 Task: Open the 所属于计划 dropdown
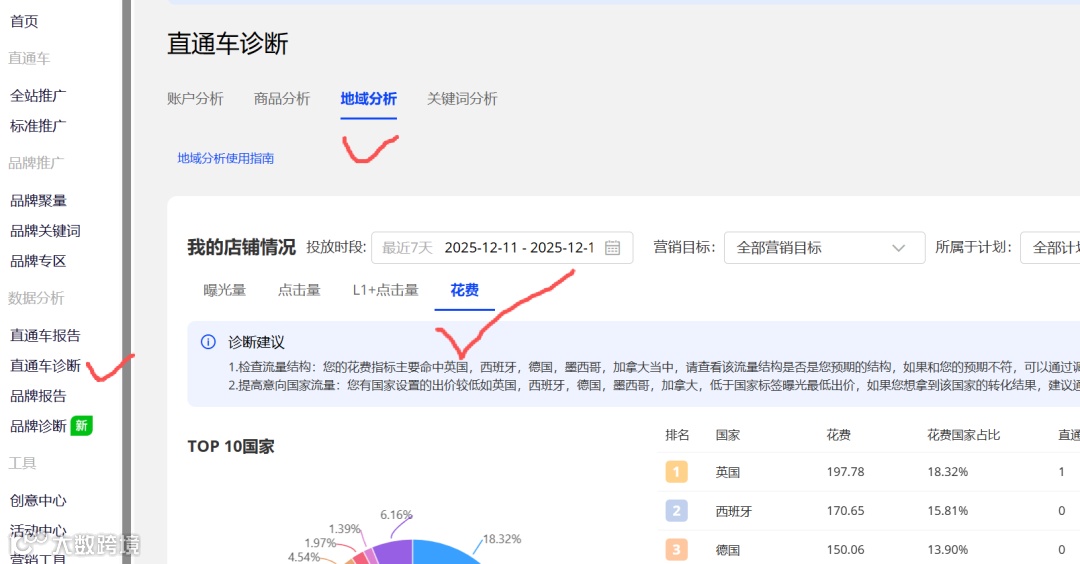click(1050, 248)
